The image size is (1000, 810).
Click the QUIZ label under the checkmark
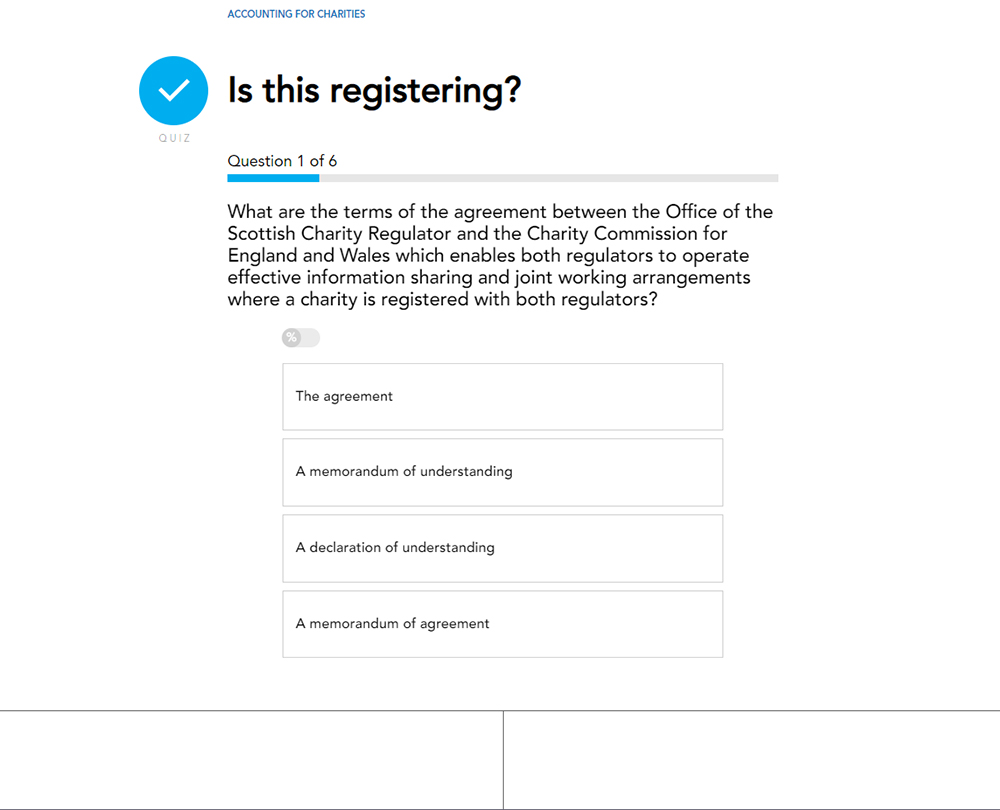tap(174, 138)
